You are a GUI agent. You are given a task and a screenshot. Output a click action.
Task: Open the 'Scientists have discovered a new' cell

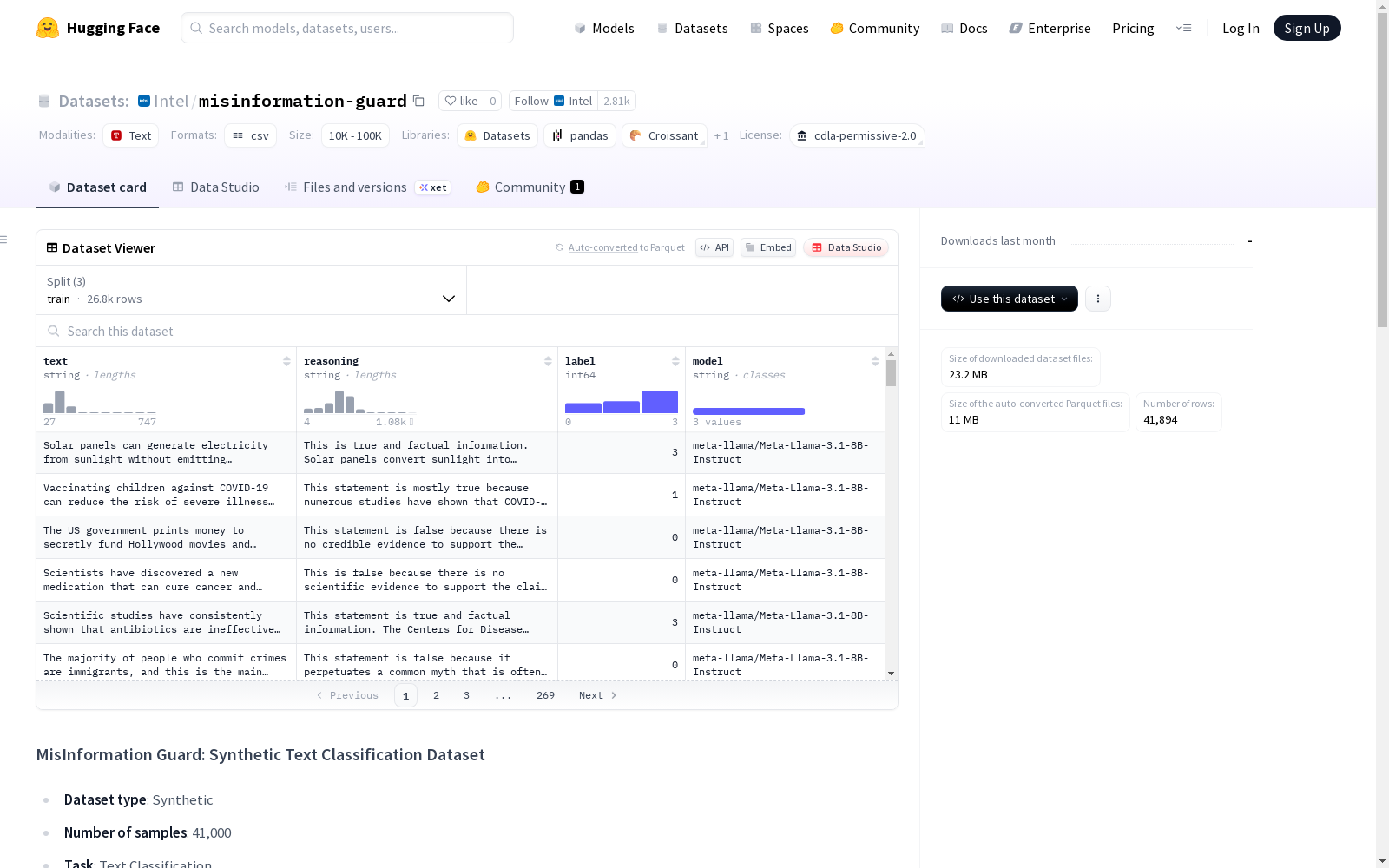[166, 580]
